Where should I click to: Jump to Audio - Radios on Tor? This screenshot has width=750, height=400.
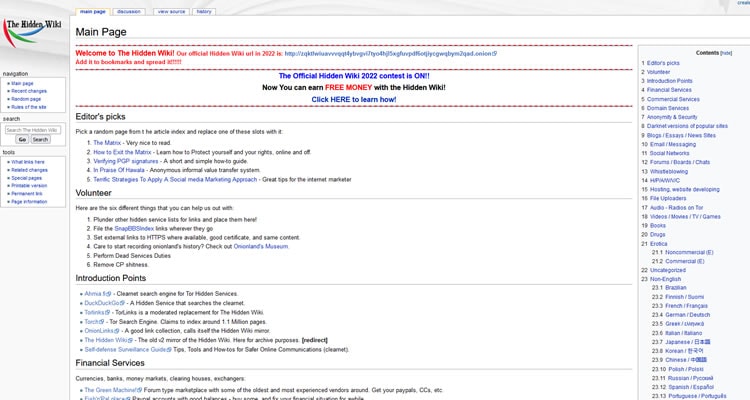[676, 208]
